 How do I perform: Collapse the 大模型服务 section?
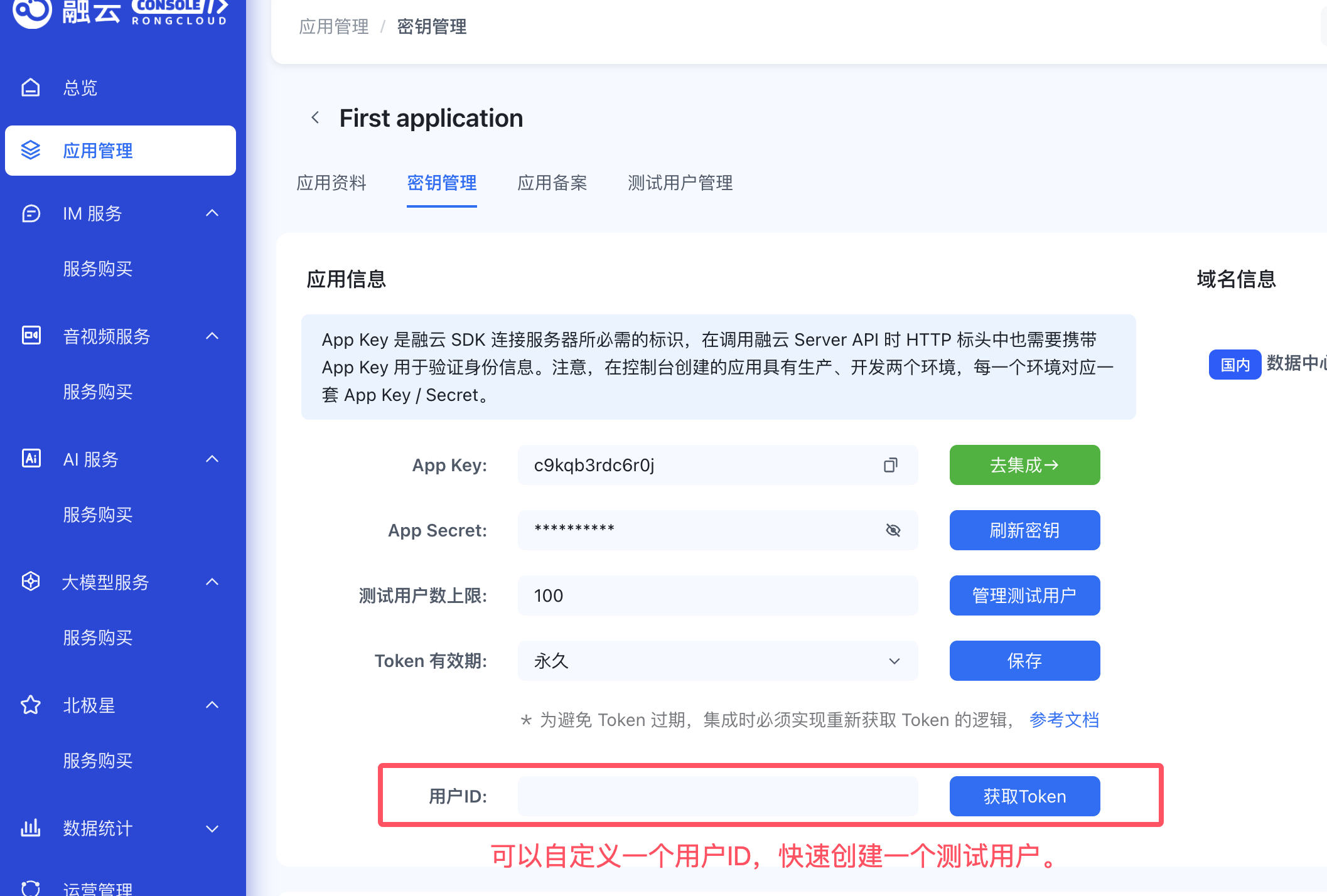coord(212,582)
